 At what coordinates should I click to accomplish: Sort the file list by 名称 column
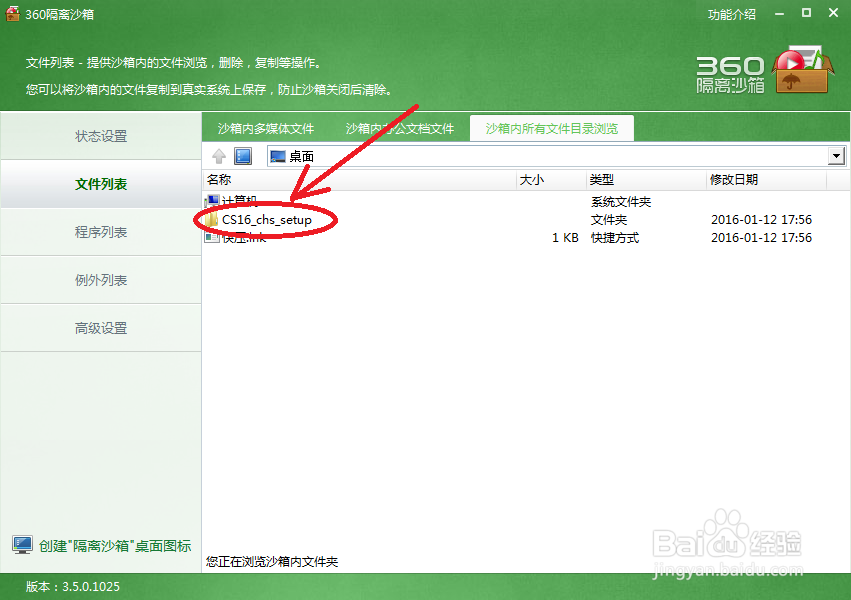[x=217, y=179]
